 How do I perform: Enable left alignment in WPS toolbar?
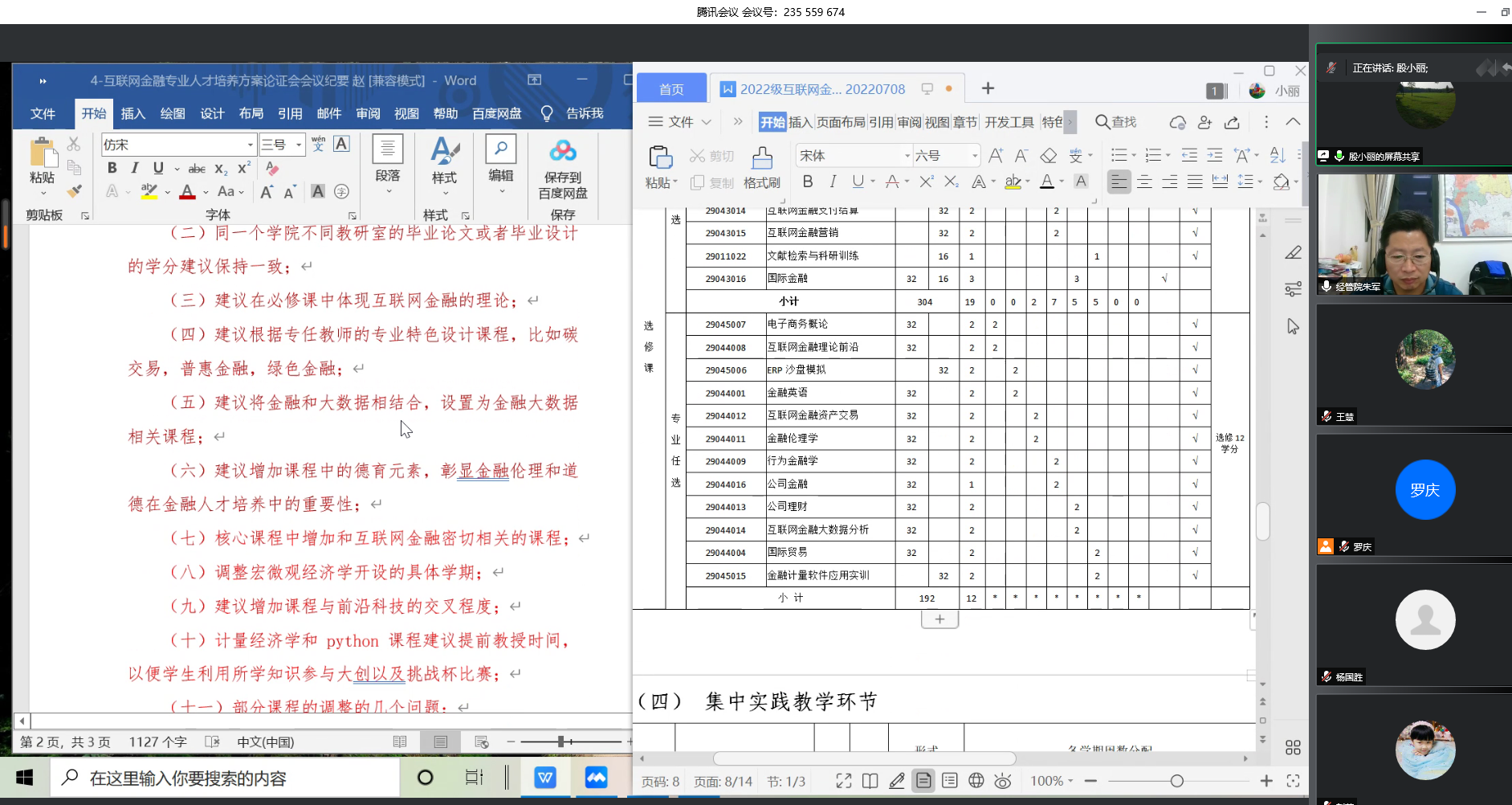tap(1119, 182)
